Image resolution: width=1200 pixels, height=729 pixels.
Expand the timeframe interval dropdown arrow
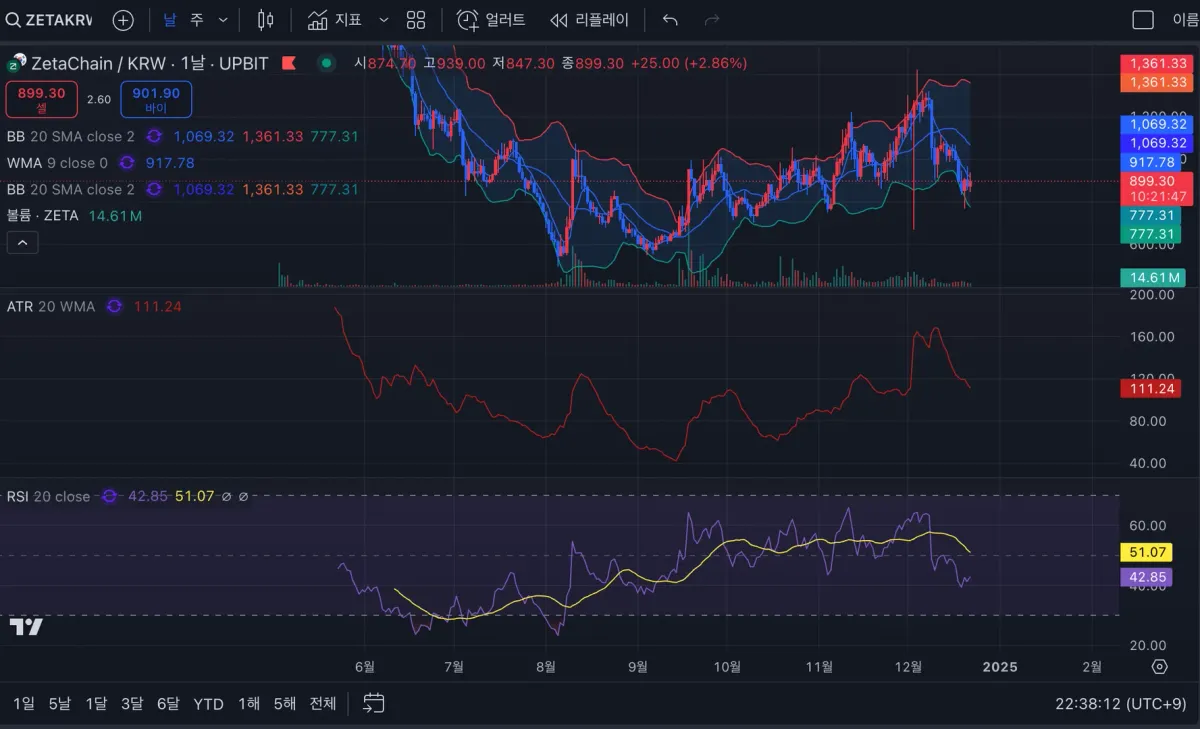tap(223, 20)
